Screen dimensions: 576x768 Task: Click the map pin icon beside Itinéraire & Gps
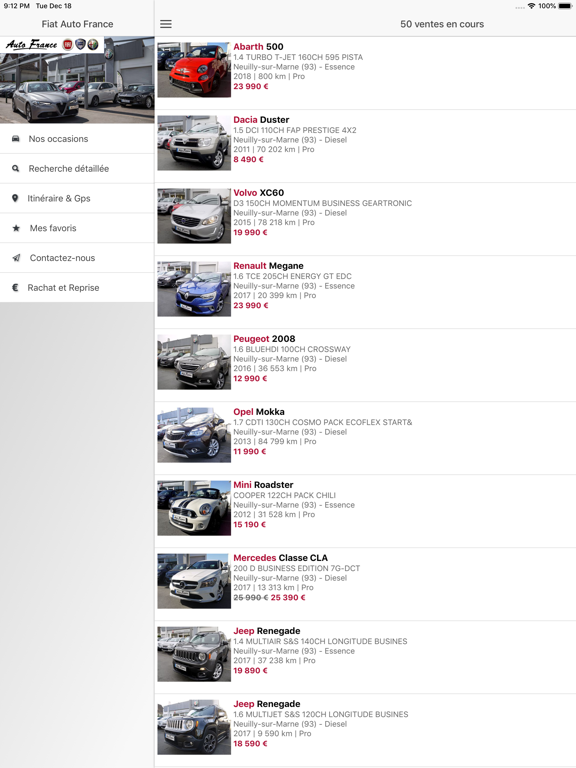pos(15,198)
